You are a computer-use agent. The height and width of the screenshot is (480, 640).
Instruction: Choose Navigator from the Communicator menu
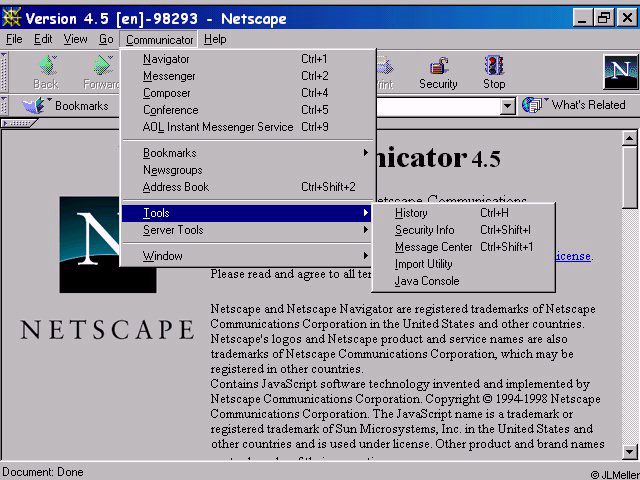click(x=247, y=59)
